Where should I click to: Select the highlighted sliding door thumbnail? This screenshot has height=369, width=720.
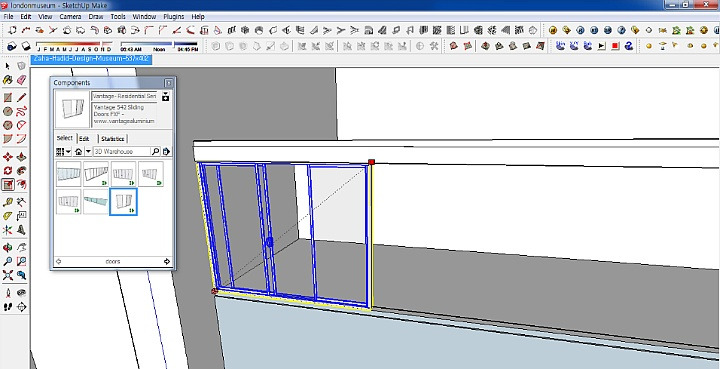pos(124,201)
